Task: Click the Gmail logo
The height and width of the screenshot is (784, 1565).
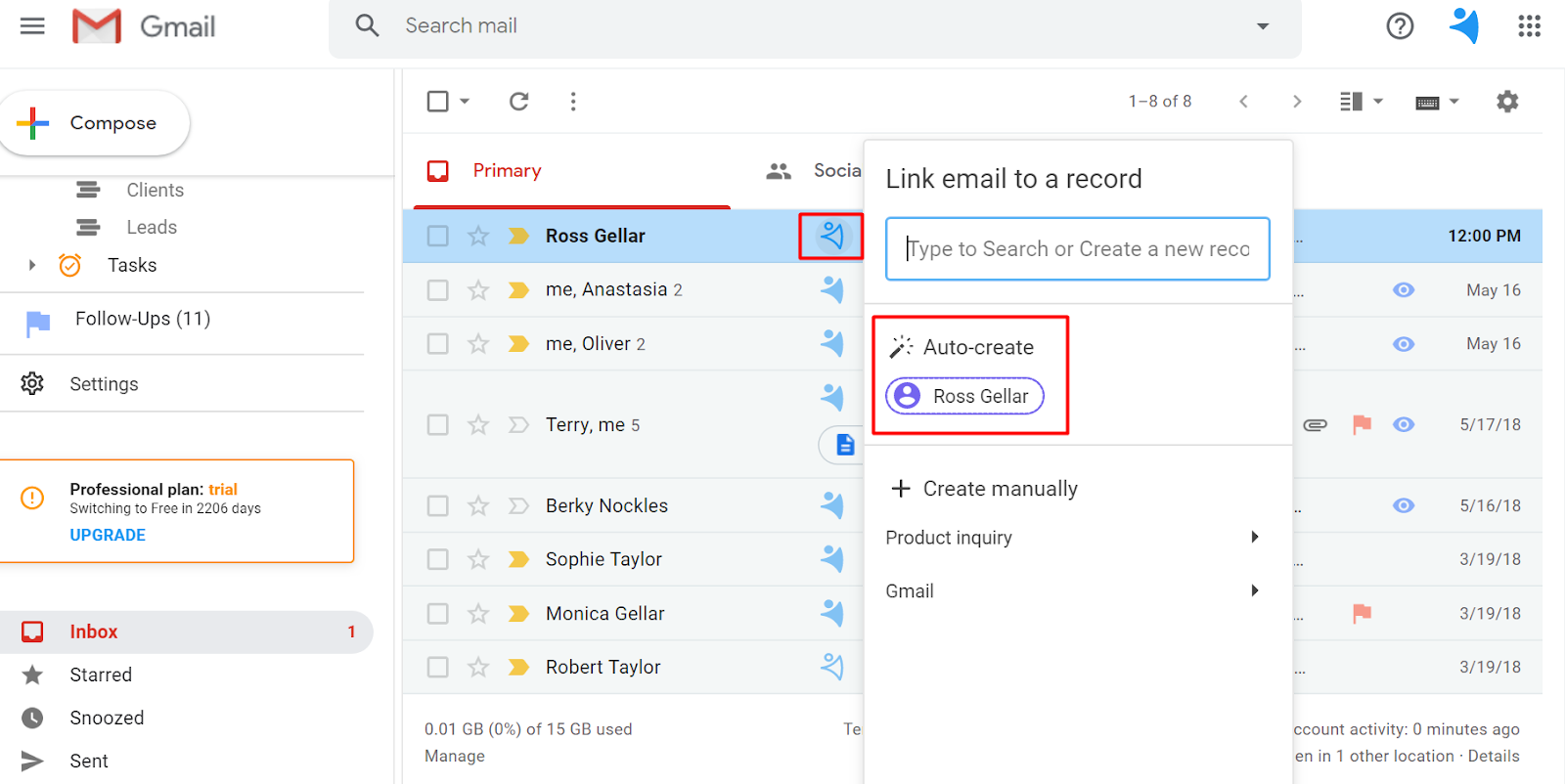Action: [x=144, y=26]
